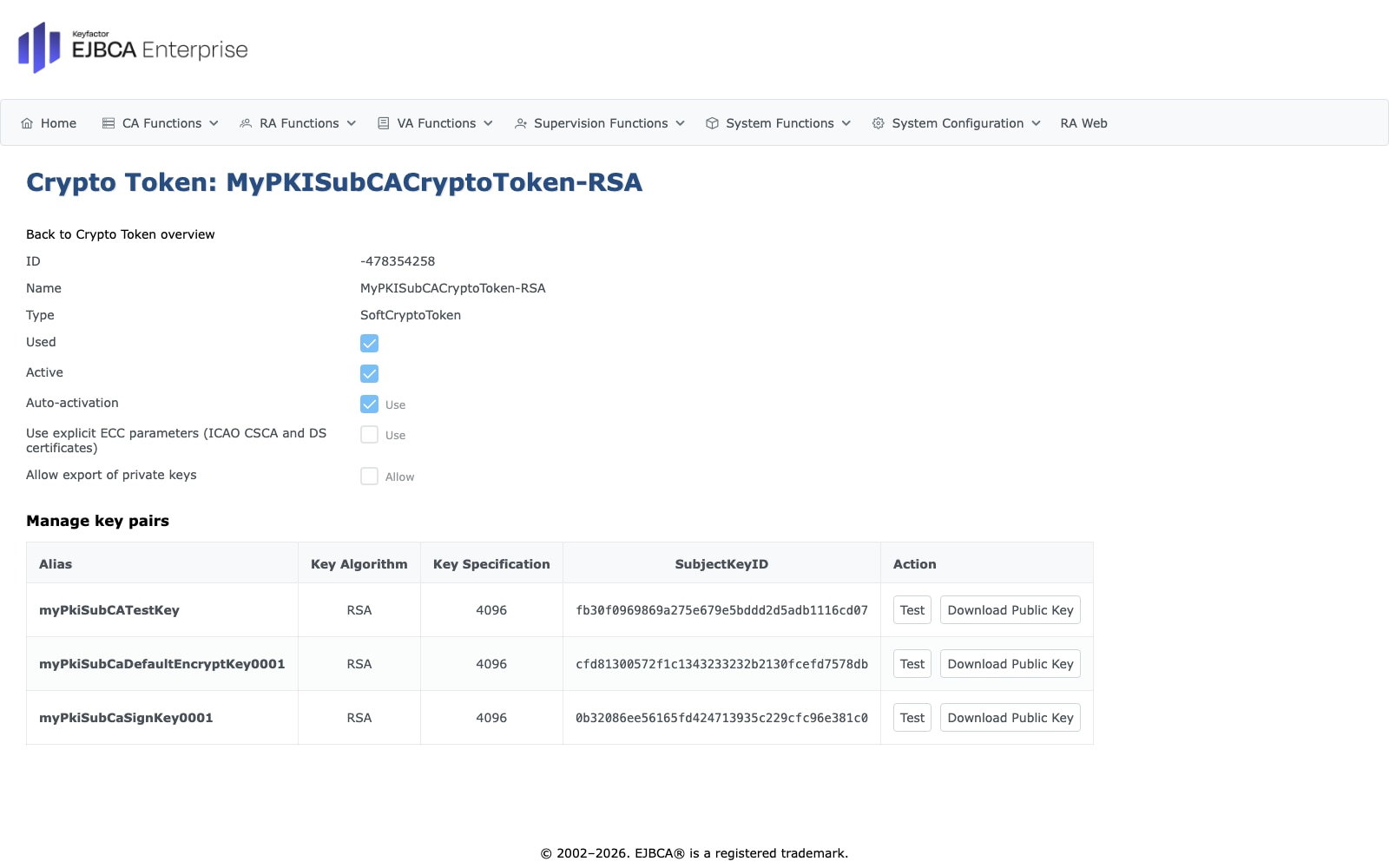Click the name value MyPKISubCACryptoToken-RSA
1389x868 pixels.
453,288
